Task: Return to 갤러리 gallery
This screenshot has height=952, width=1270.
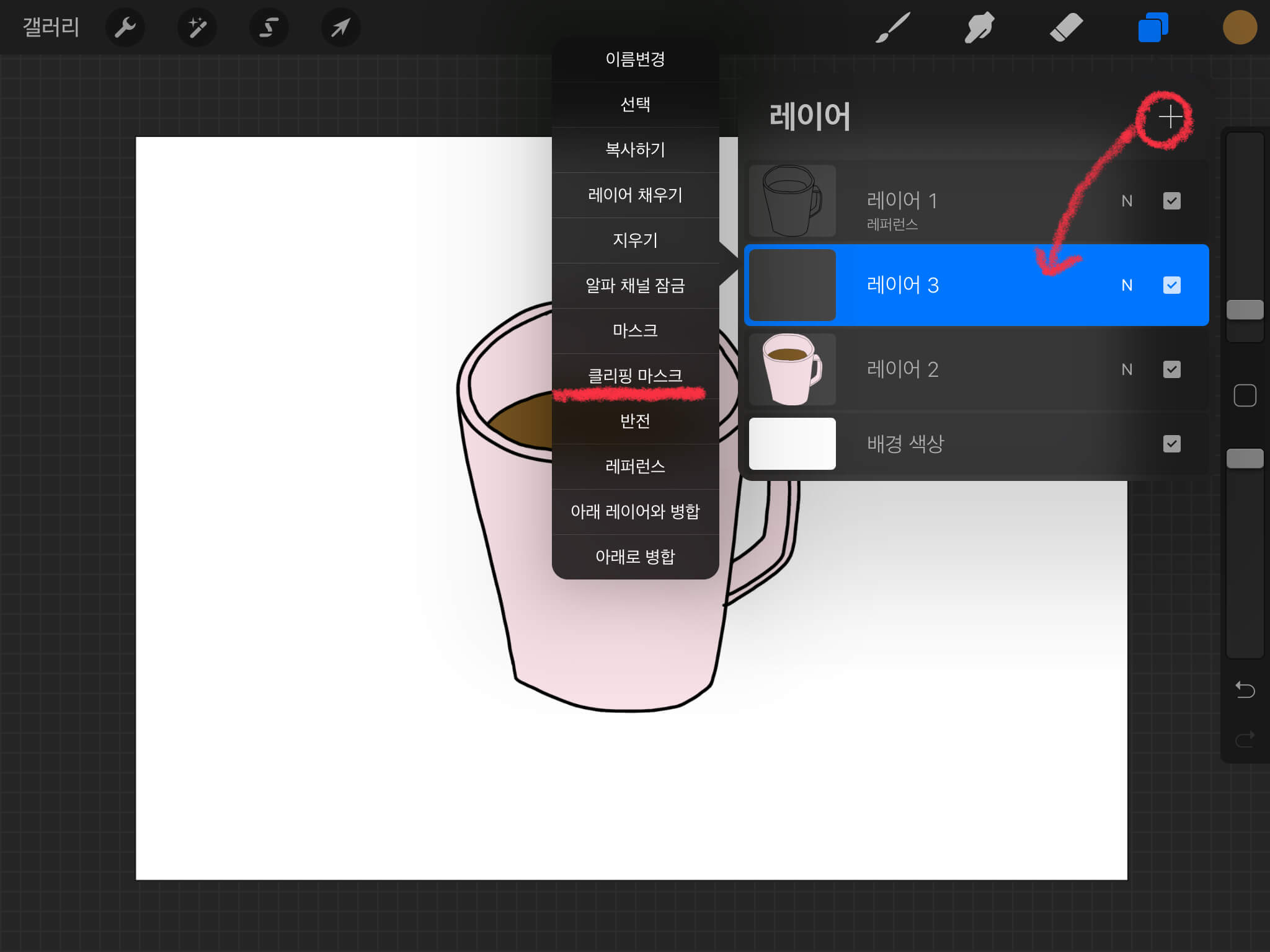Action: (51, 27)
